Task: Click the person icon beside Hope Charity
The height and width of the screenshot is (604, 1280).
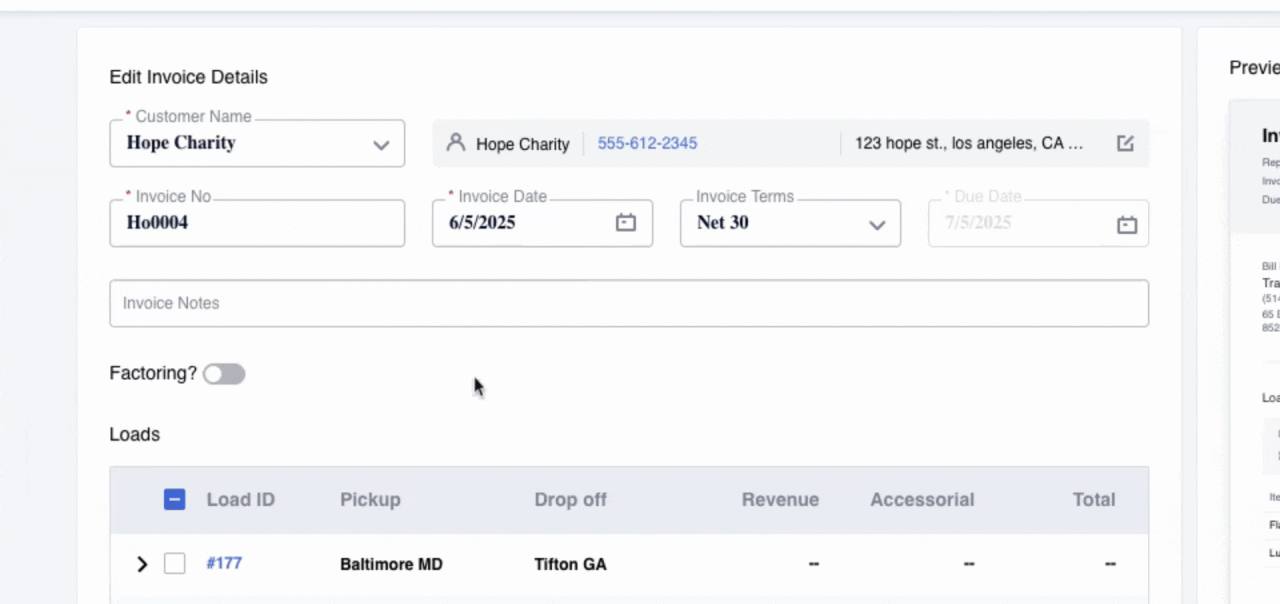Action: 456,143
